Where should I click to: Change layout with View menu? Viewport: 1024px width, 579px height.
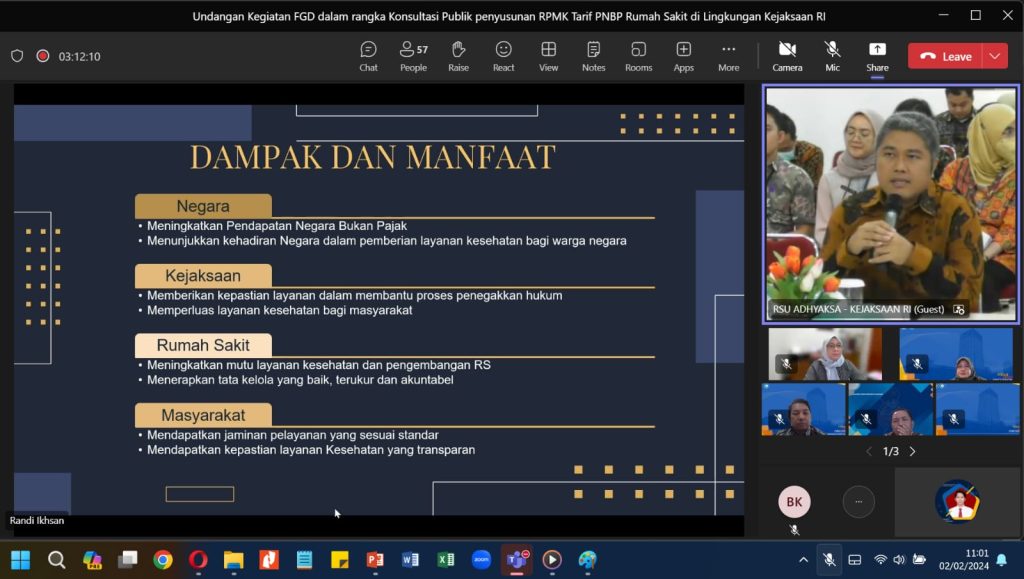tap(548, 56)
